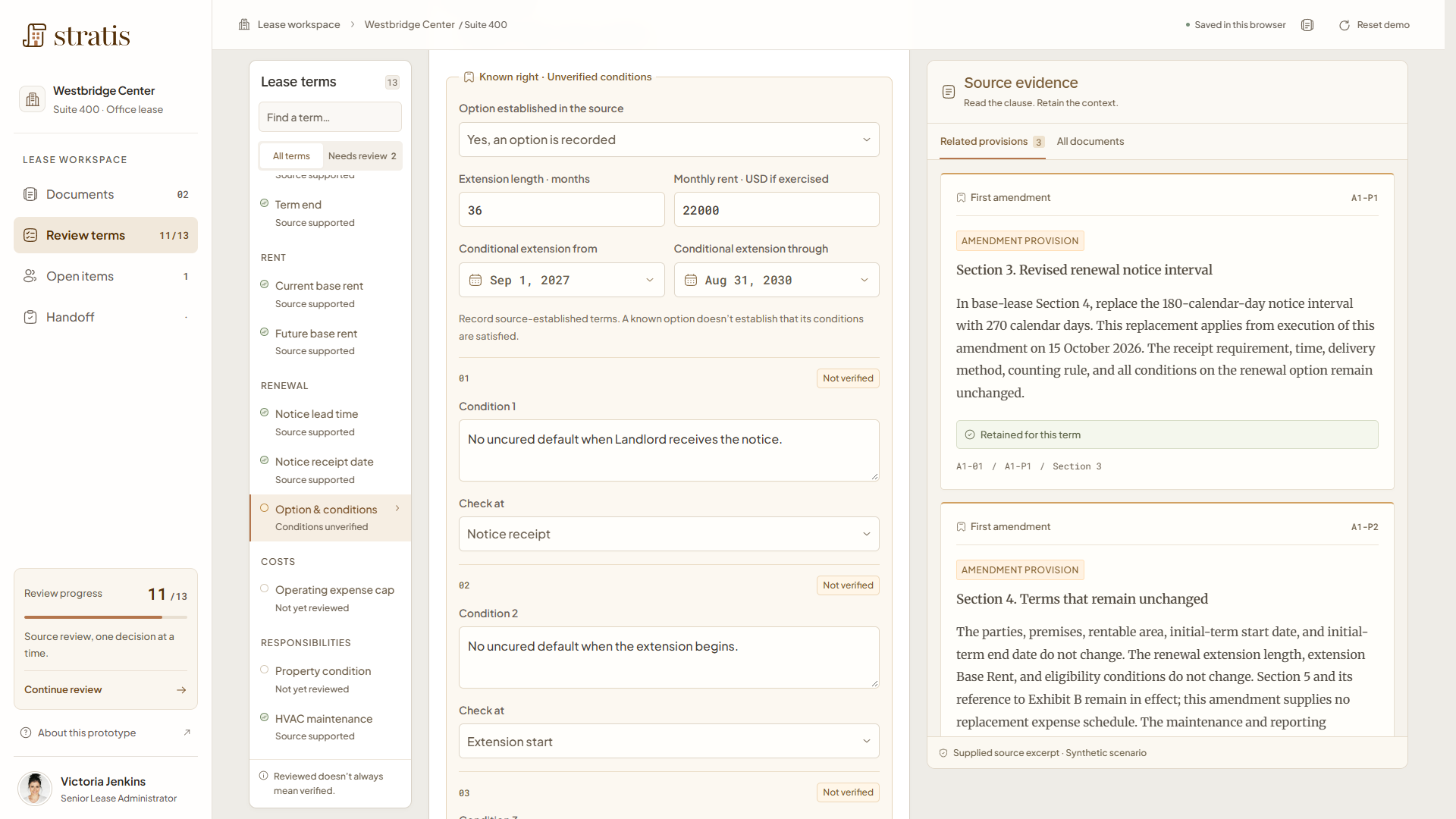Click the document icon beside Saved in this browser
The image size is (1456, 819).
(x=1307, y=25)
